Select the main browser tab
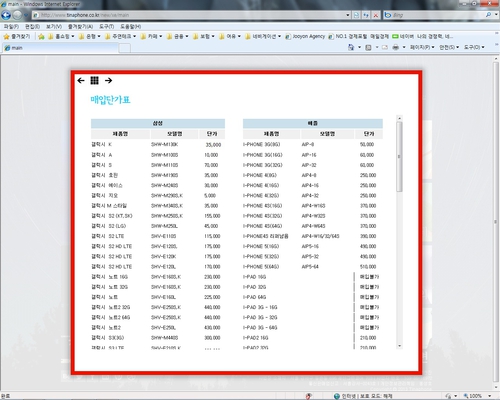The width and height of the screenshot is (500, 400). [60, 48]
